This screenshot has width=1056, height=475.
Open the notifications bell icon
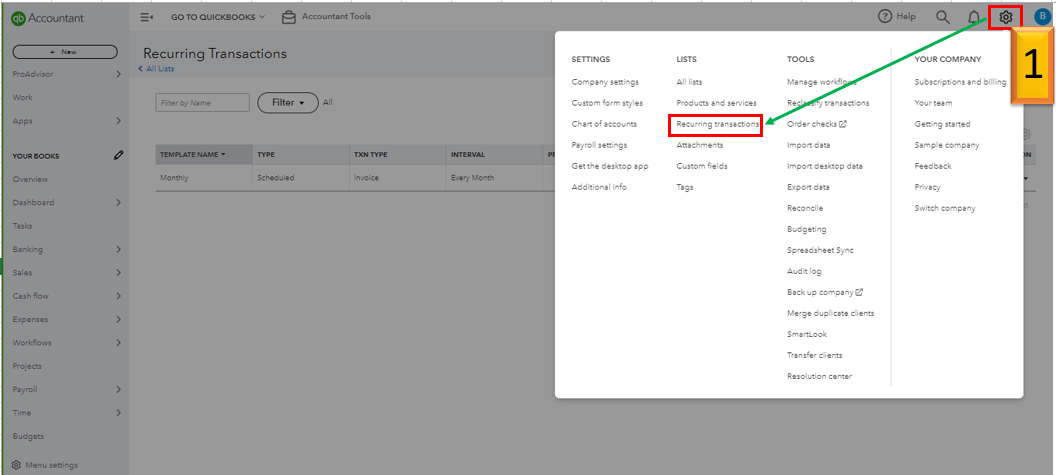coord(974,17)
